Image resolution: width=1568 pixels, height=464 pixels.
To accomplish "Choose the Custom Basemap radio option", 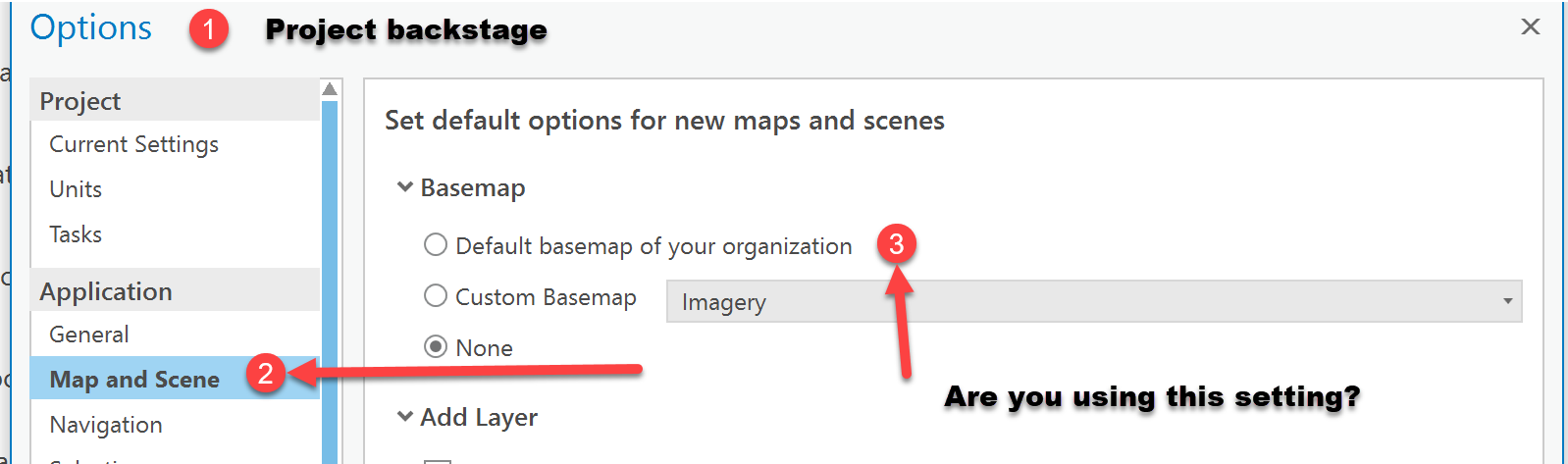I will coord(436,296).
